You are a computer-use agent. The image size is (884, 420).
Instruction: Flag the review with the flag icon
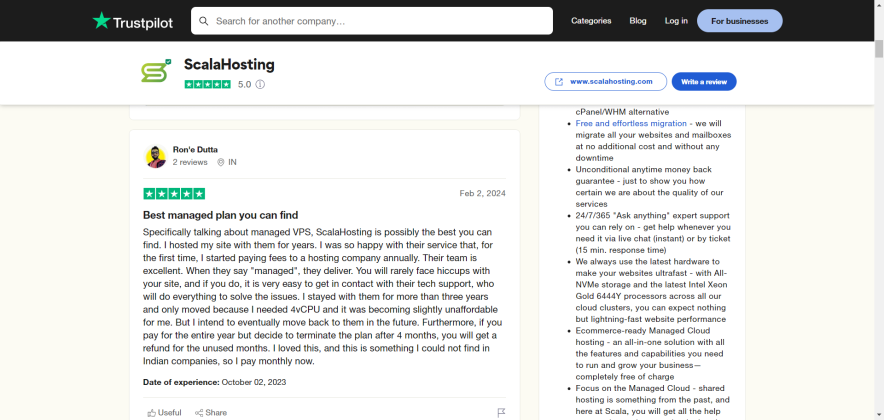pyautogui.click(x=501, y=413)
